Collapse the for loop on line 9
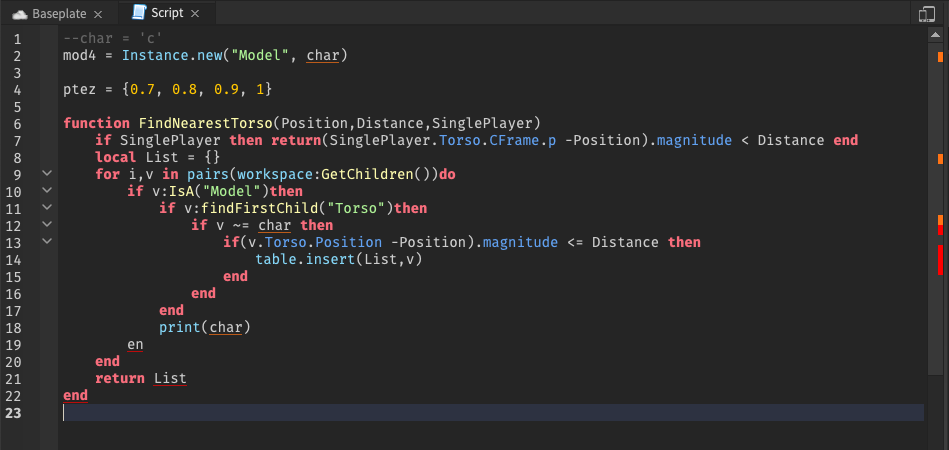This screenshot has width=949, height=450. (x=47, y=173)
